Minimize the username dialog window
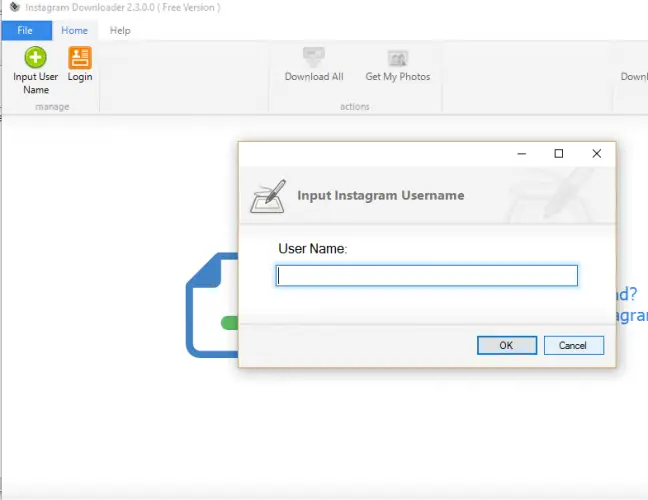This screenshot has height=500, width=648. click(x=522, y=154)
